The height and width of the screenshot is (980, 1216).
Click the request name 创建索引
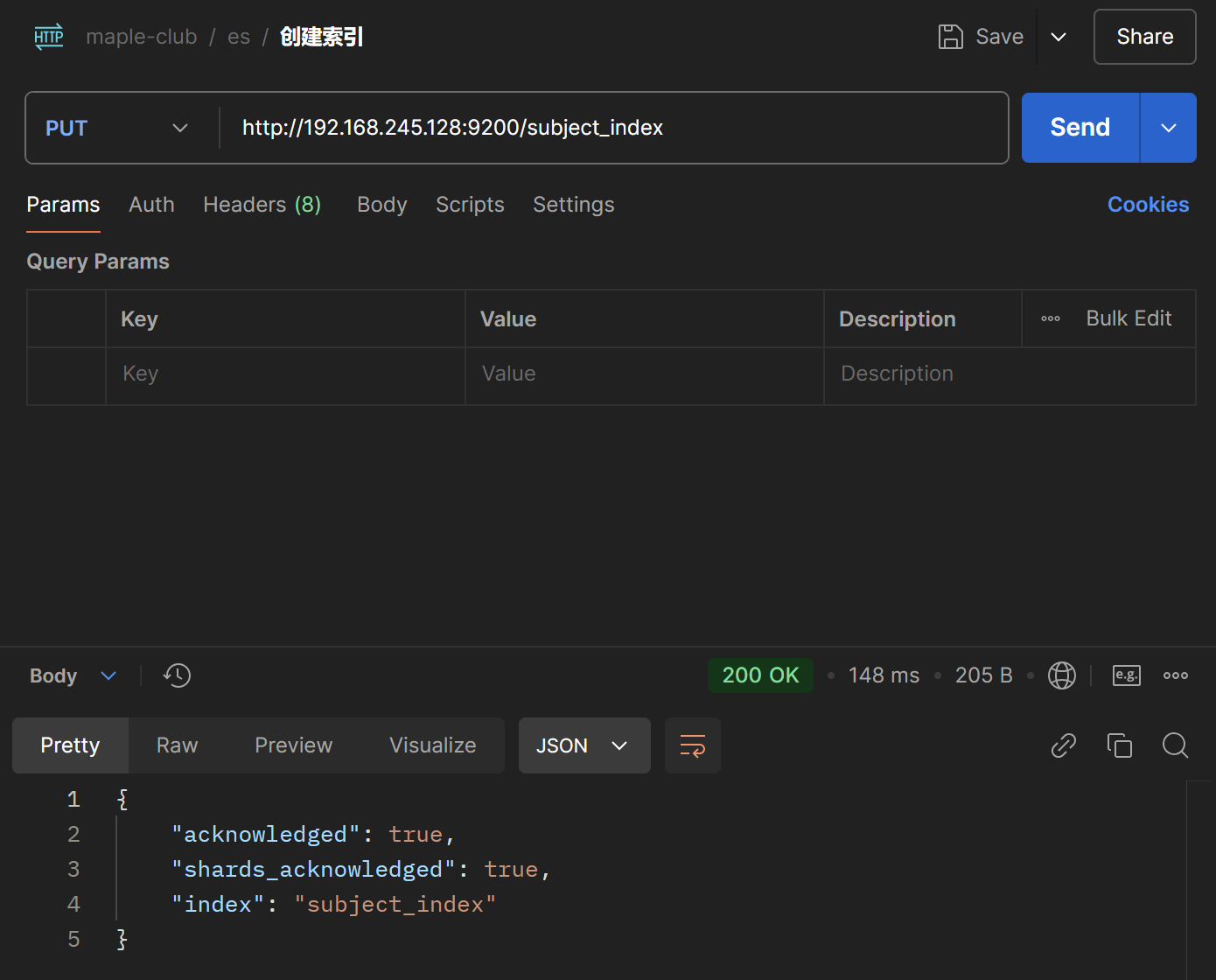(x=321, y=37)
